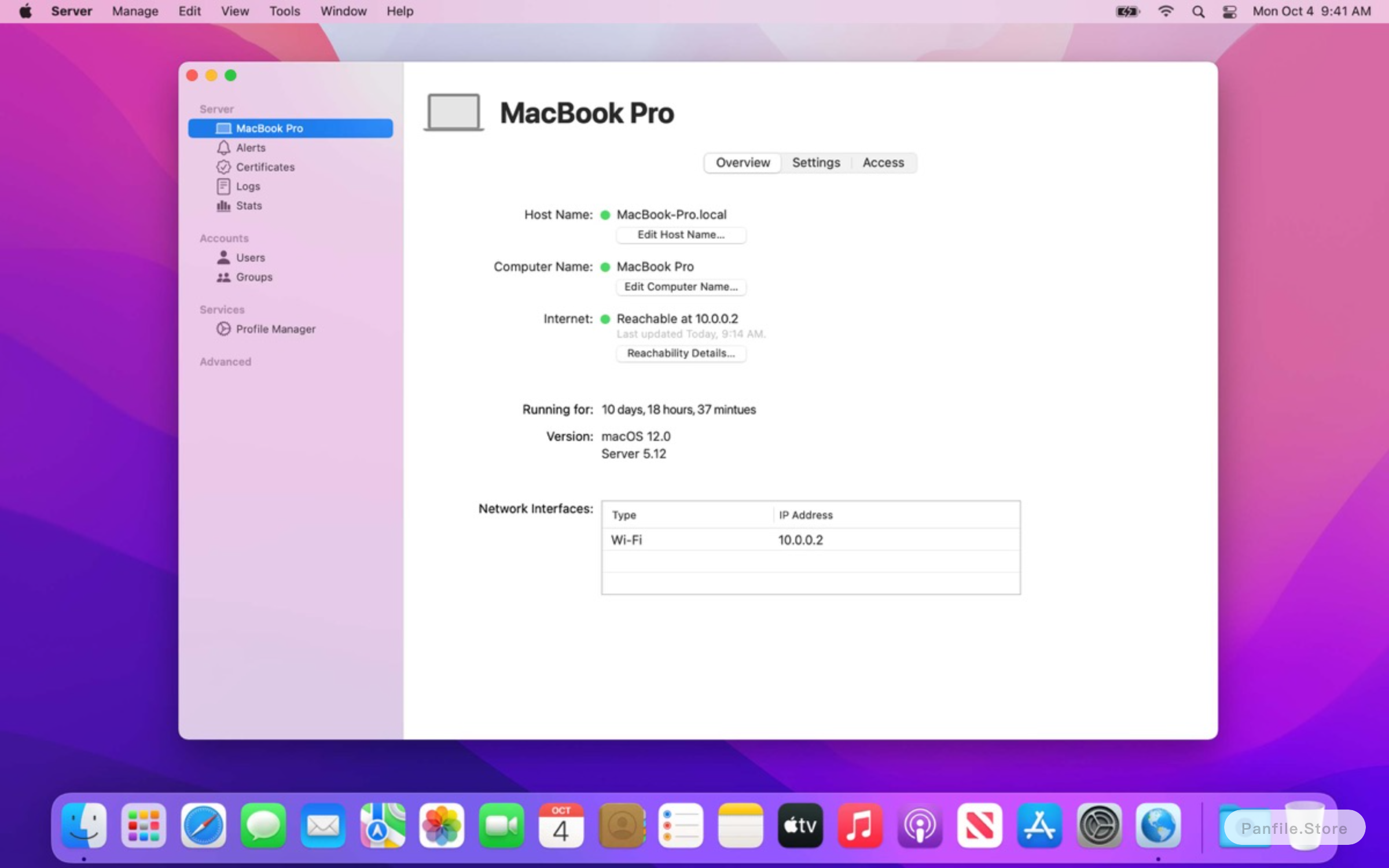Open Logs in the sidebar
Viewport: 1389px width, 868px height.
point(238,186)
